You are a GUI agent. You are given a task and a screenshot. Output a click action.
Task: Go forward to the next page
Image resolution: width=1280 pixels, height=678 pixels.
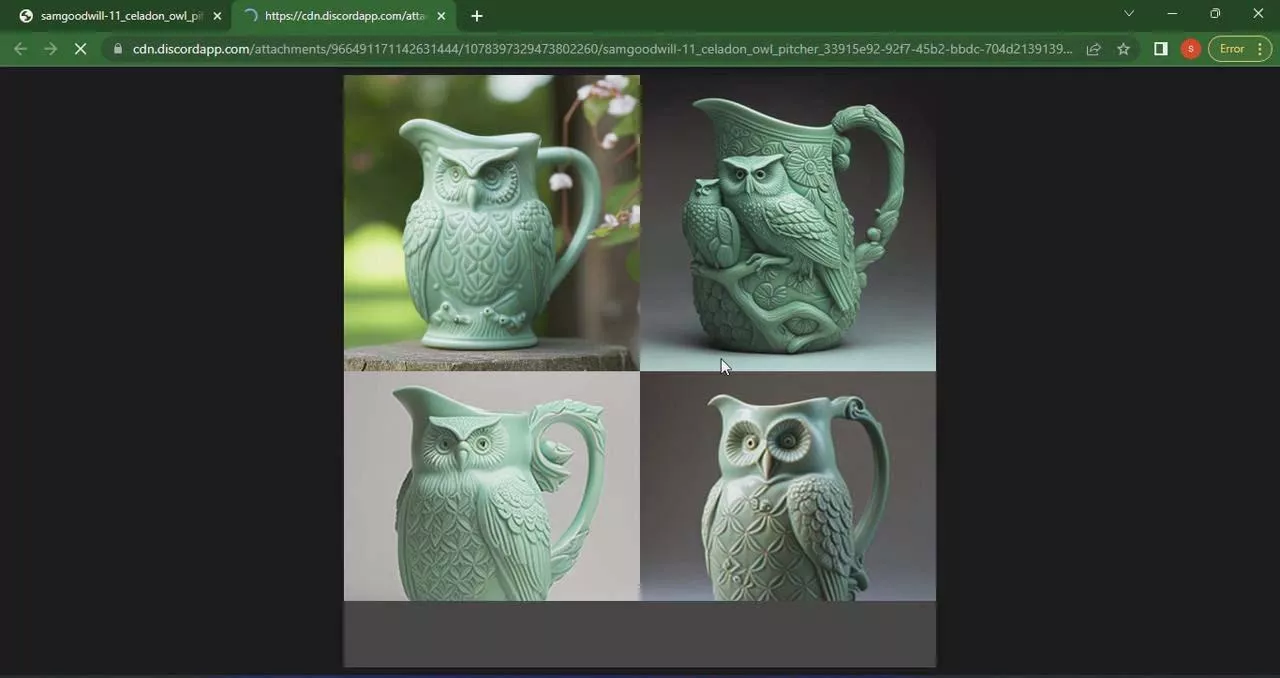(x=50, y=49)
